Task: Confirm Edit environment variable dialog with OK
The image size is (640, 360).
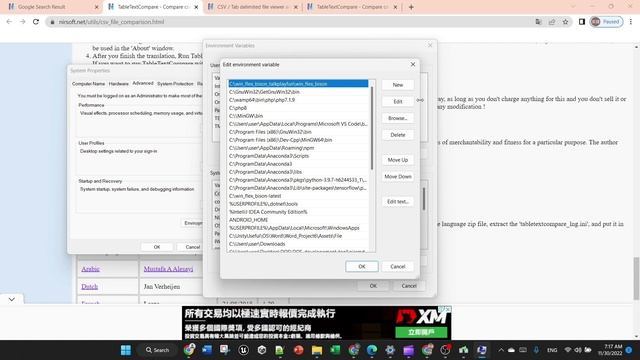Action: 362,267
